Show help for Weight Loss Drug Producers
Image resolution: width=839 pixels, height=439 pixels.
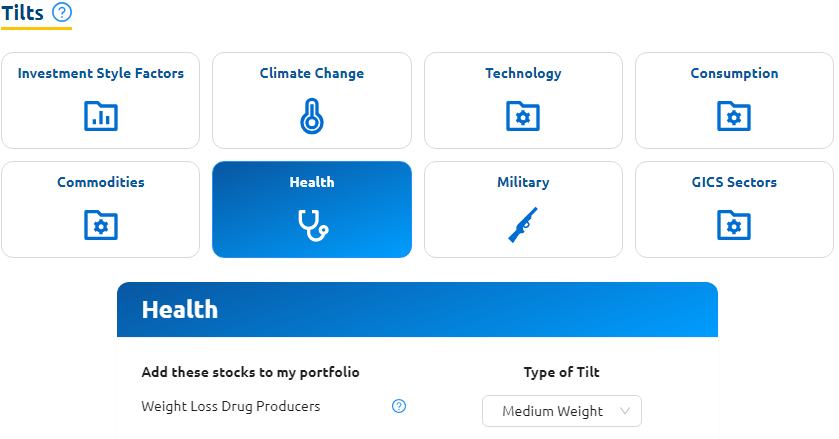click(399, 406)
